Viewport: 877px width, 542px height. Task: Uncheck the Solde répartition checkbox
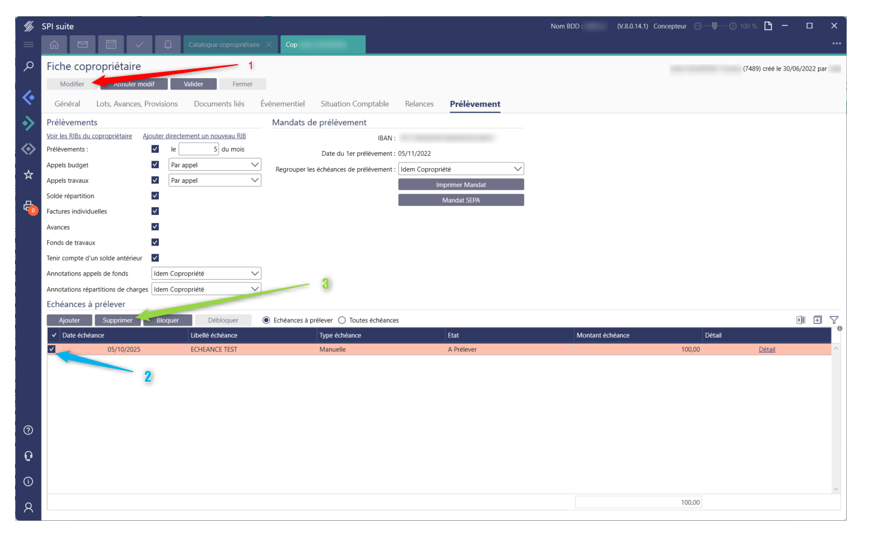(x=155, y=196)
